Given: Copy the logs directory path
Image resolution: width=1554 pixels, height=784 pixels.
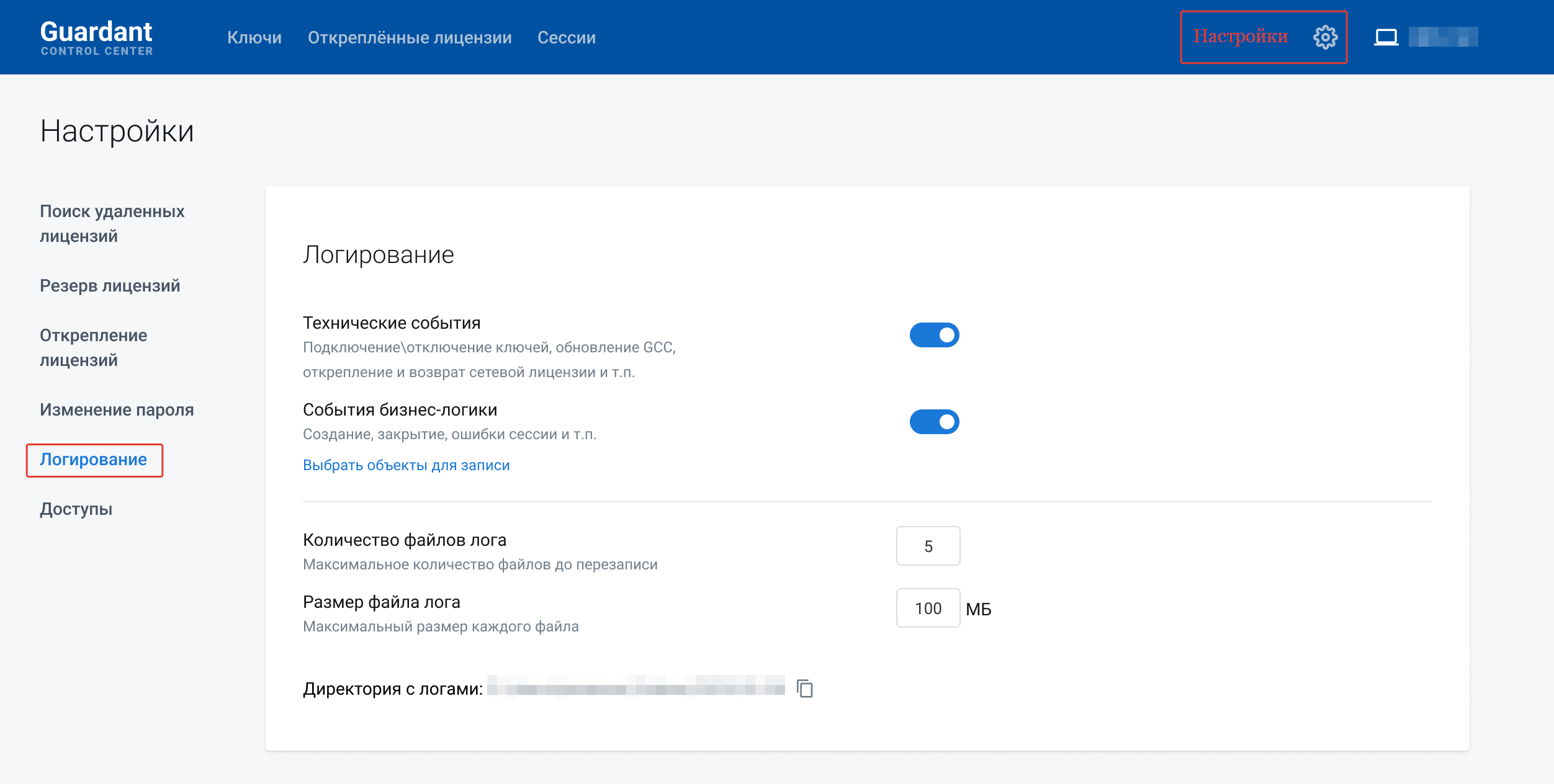Looking at the screenshot, I should [805, 688].
